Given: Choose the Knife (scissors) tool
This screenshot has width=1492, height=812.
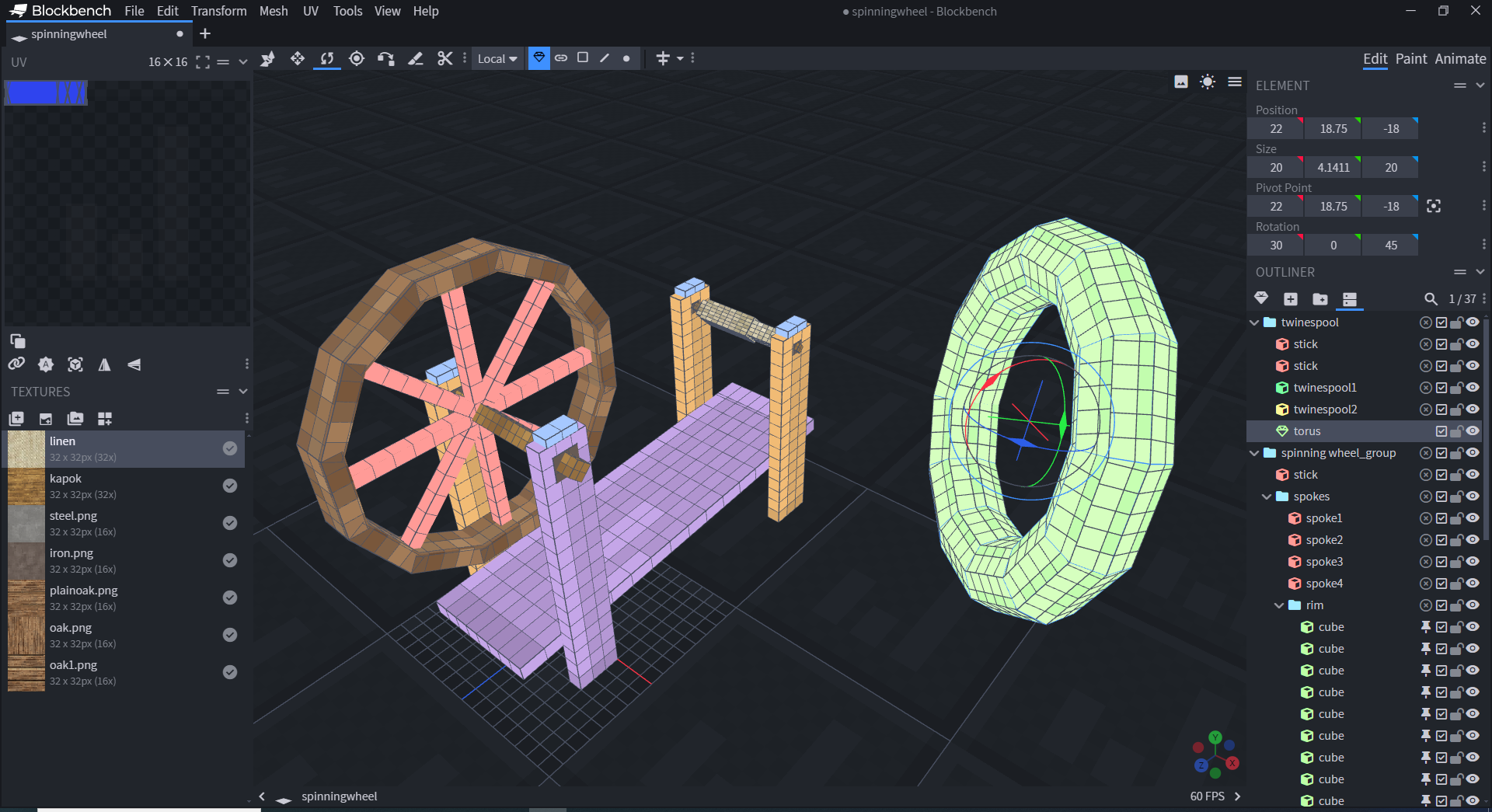Looking at the screenshot, I should tap(444, 59).
